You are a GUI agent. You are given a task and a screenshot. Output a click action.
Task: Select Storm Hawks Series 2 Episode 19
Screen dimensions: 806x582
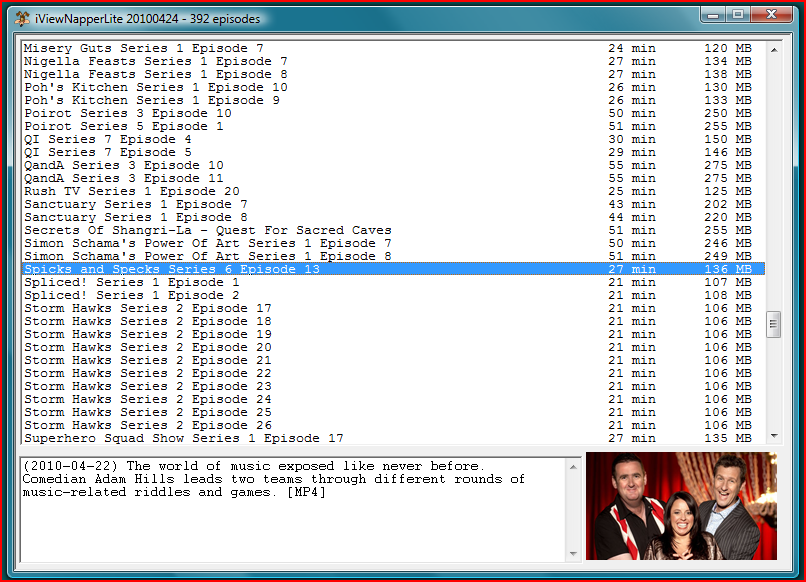point(394,335)
